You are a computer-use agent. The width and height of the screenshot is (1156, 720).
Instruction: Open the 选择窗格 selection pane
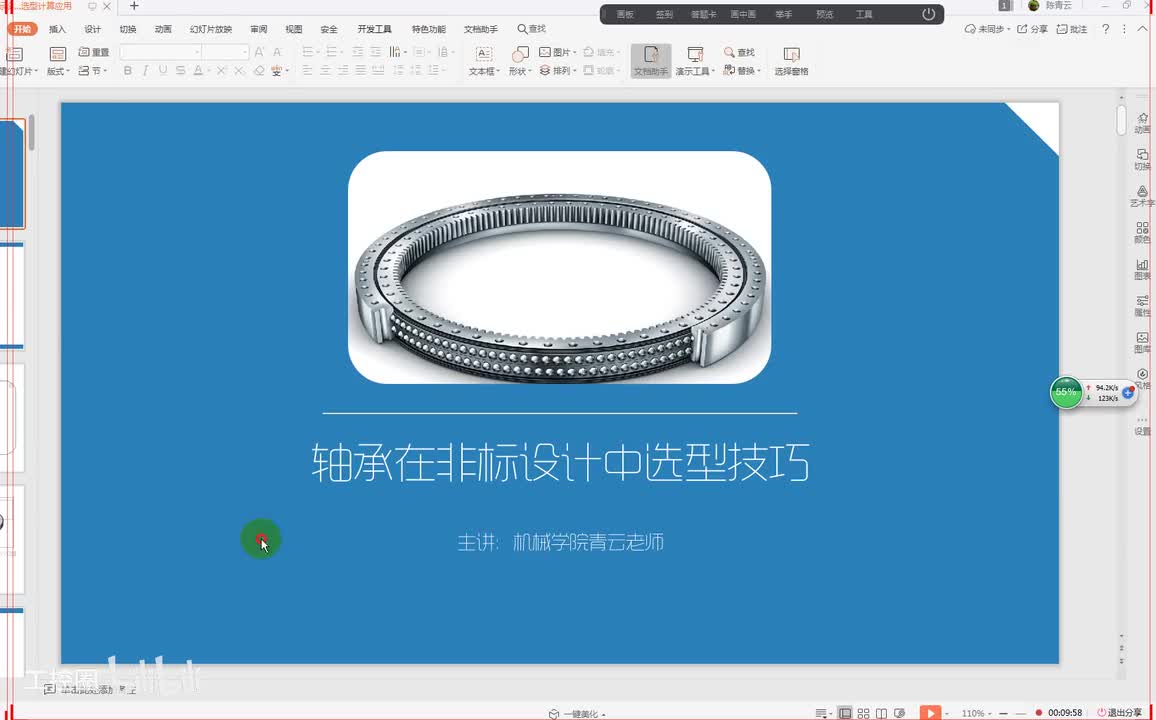pos(791,61)
